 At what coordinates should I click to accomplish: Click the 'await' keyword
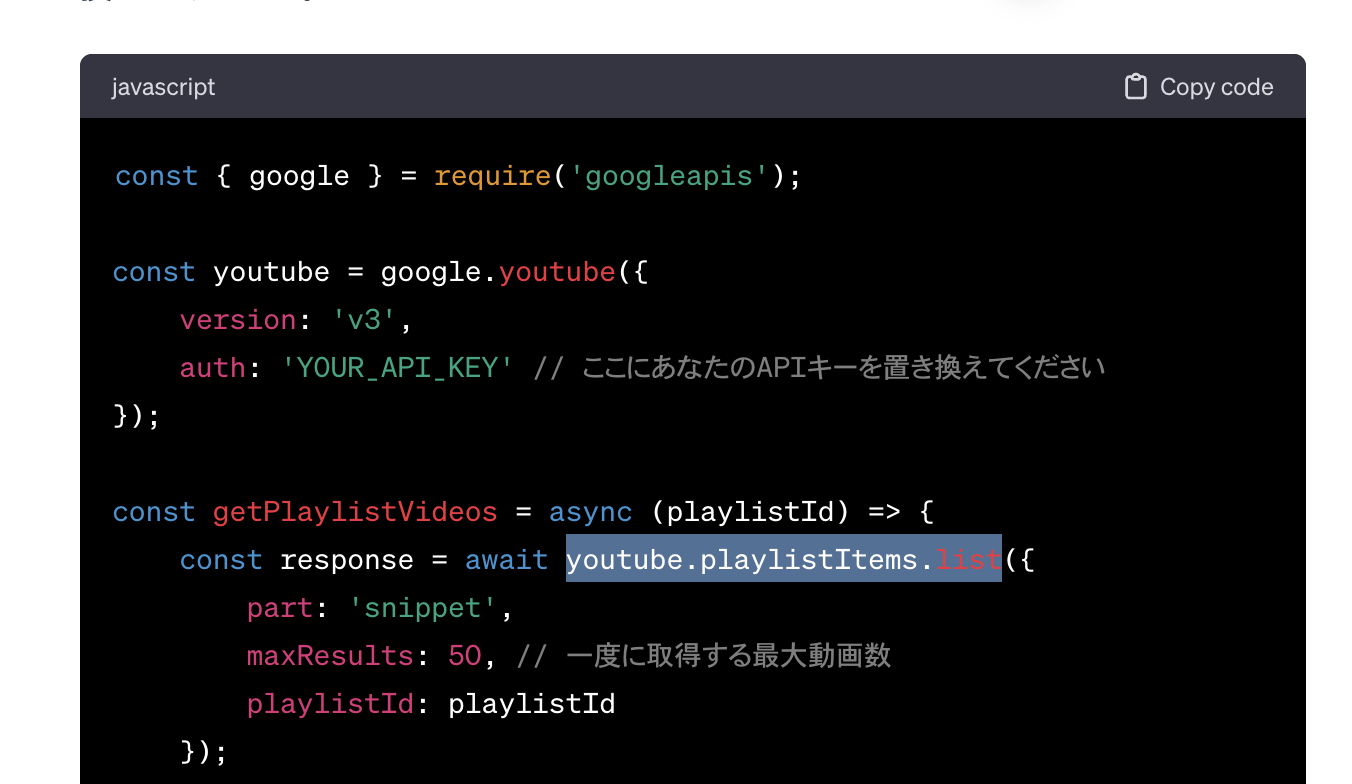pos(506,560)
